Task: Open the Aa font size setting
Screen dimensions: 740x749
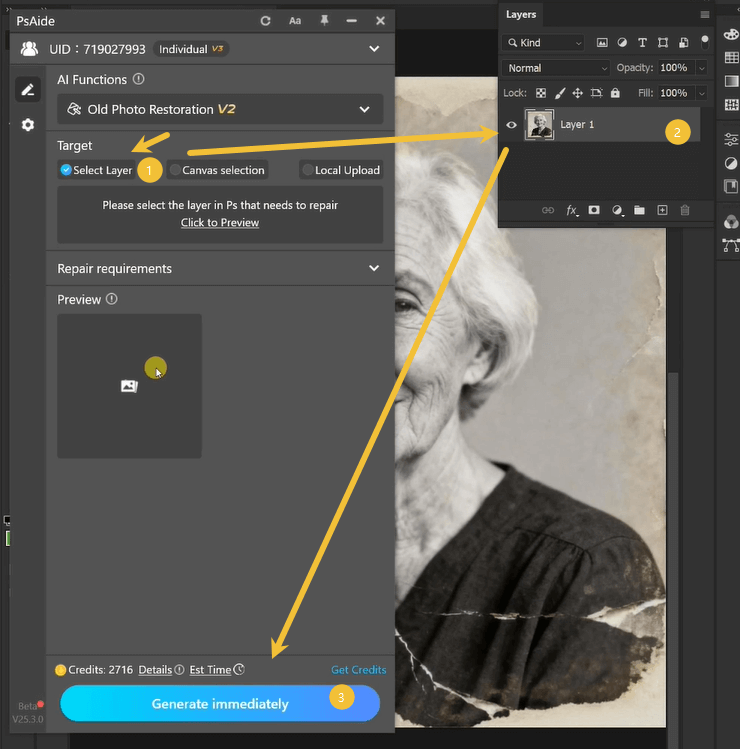Action: [x=295, y=21]
